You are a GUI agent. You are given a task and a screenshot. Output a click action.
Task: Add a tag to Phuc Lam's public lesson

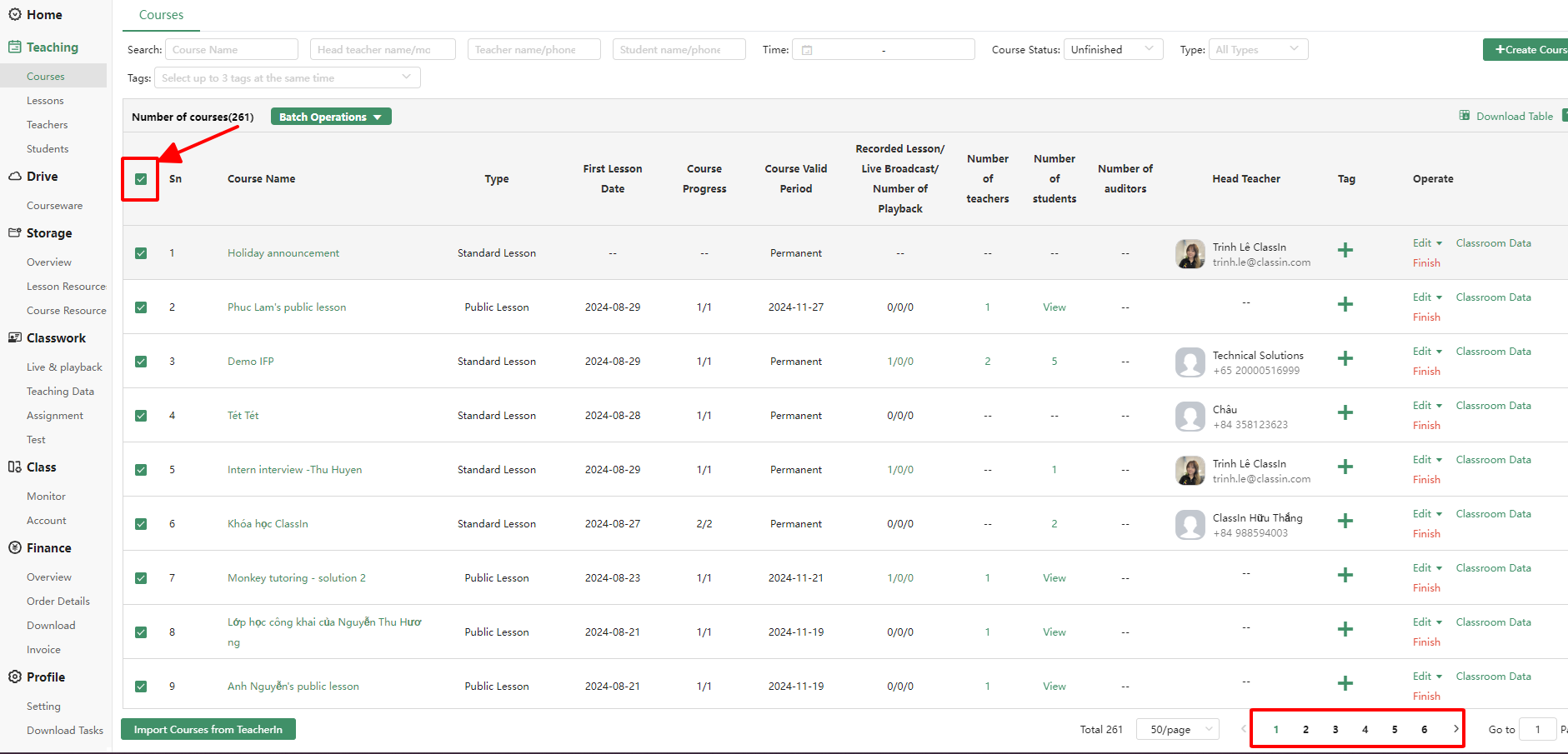click(x=1345, y=304)
